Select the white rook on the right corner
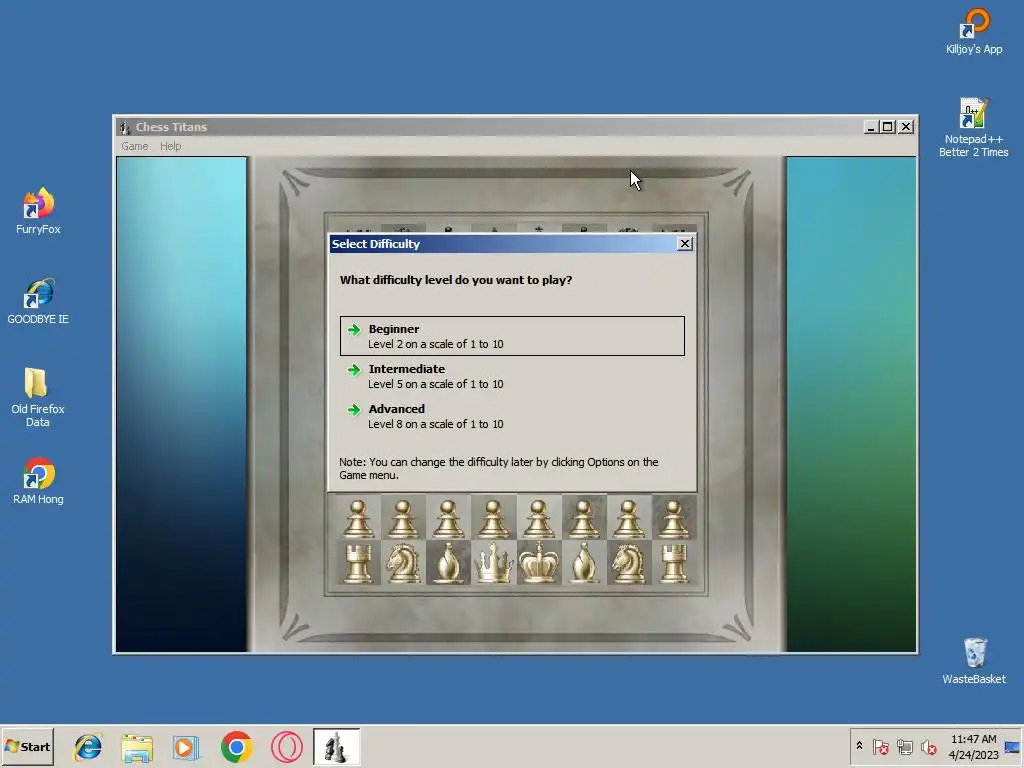The width and height of the screenshot is (1024, 768). tap(673, 562)
